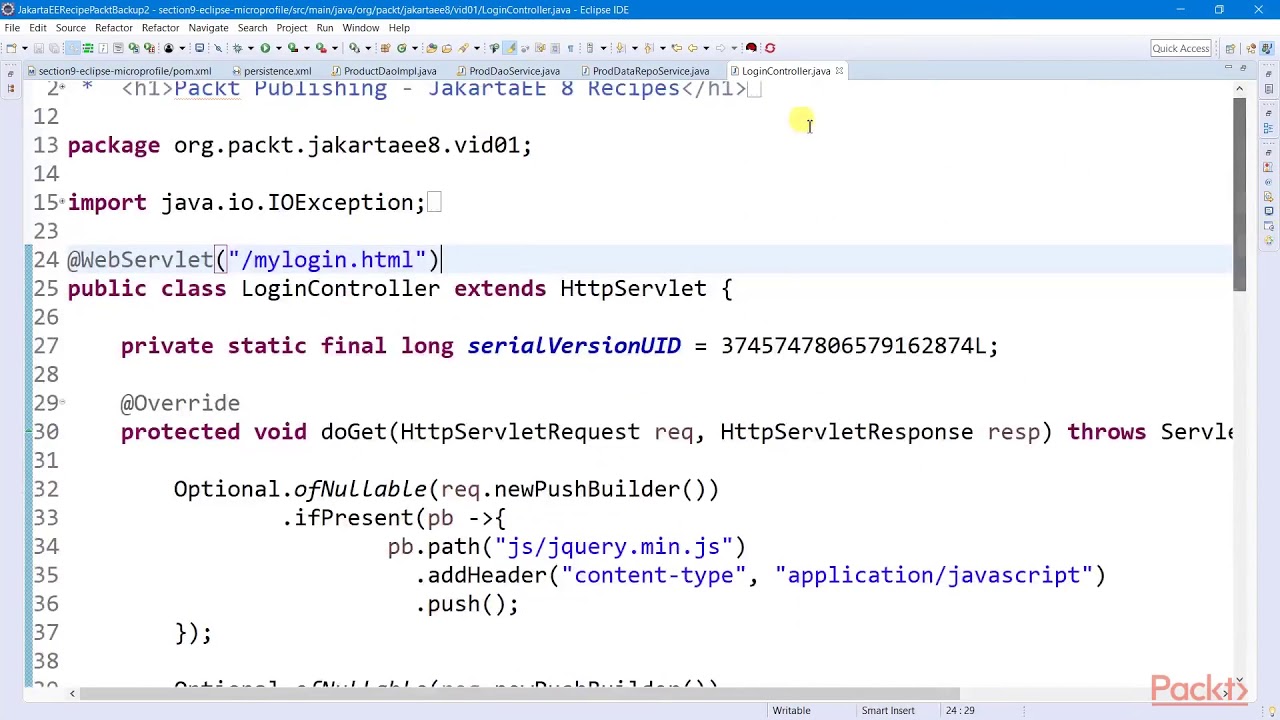This screenshot has width=1280, height=720.
Task: Open the Run configurations dropdown arrow
Action: [278, 48]
